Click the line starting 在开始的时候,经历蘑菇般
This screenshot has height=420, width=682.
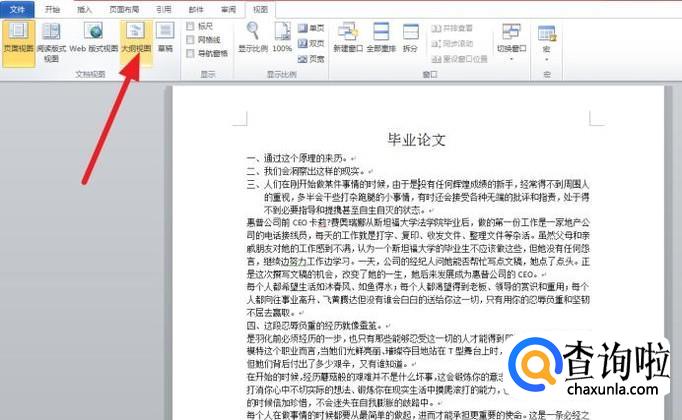click(375, 377)
